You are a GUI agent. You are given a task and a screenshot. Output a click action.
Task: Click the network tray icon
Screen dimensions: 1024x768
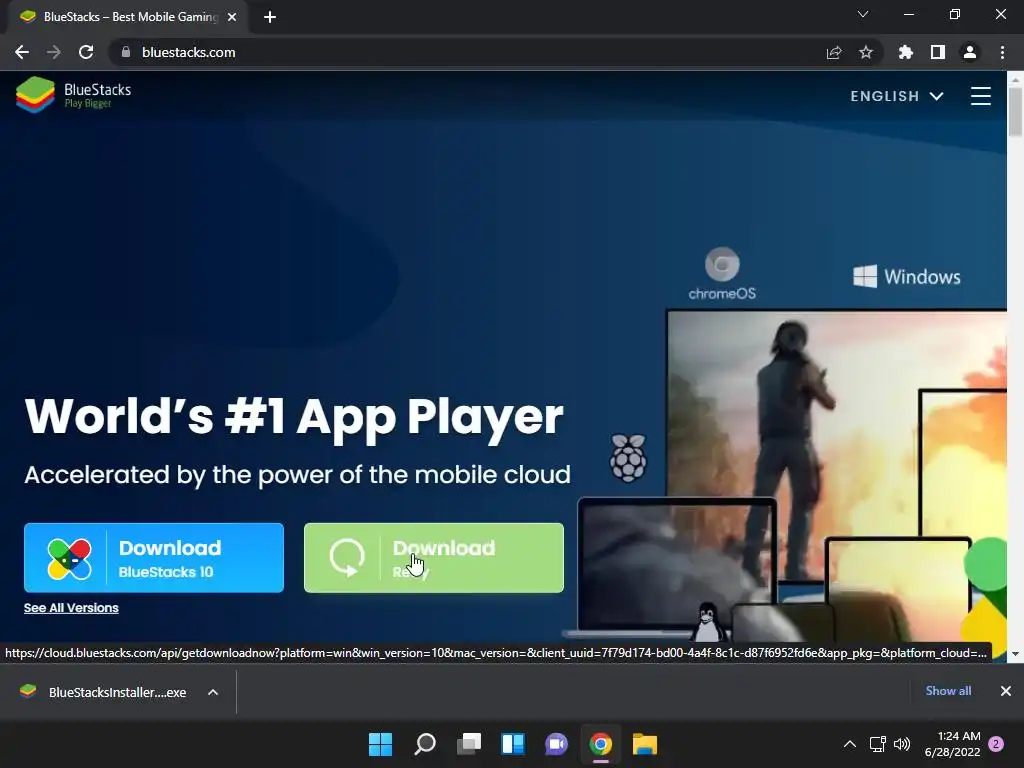(x=877, y=744)
